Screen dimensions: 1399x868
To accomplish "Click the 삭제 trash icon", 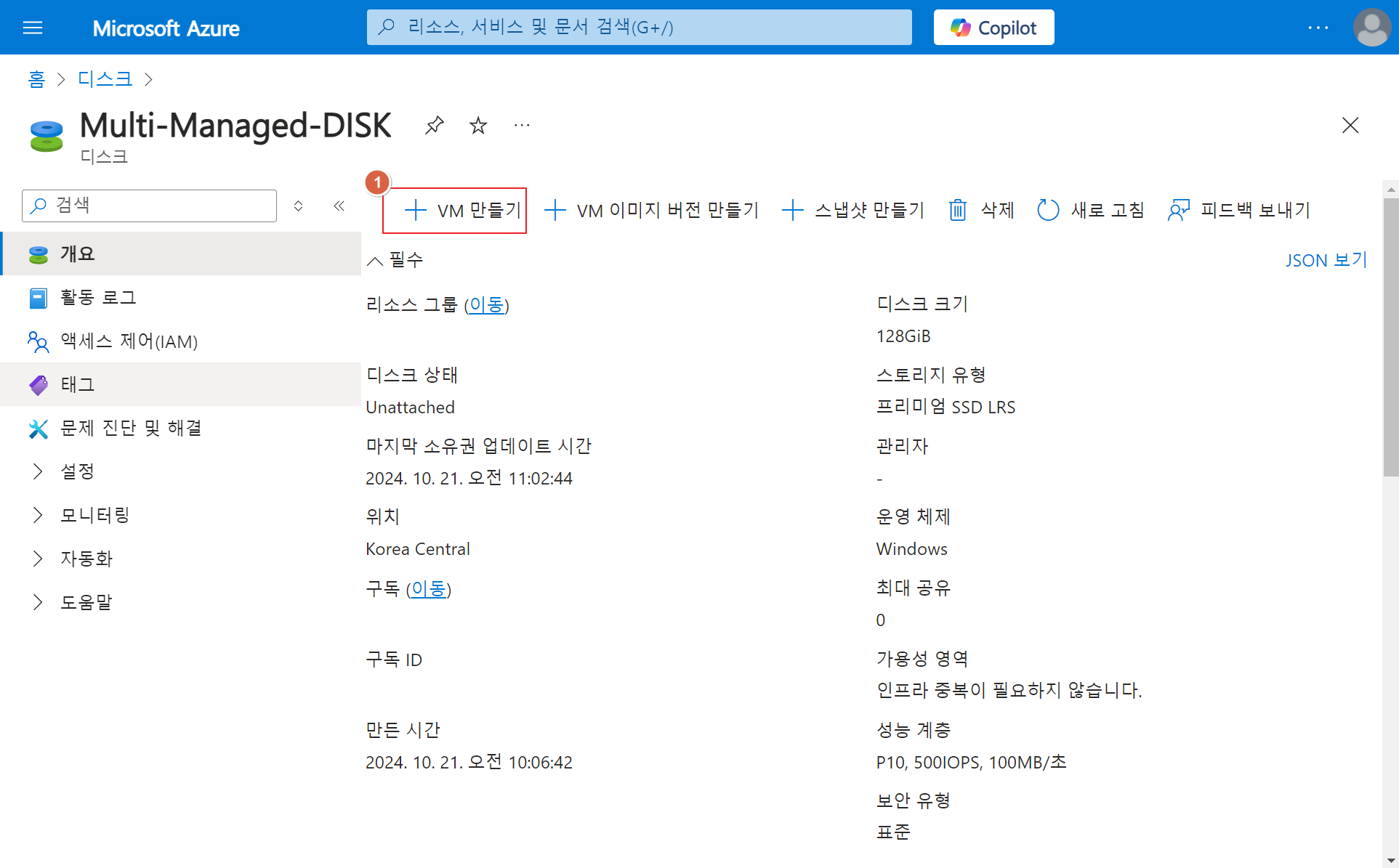I will point(957,211).
